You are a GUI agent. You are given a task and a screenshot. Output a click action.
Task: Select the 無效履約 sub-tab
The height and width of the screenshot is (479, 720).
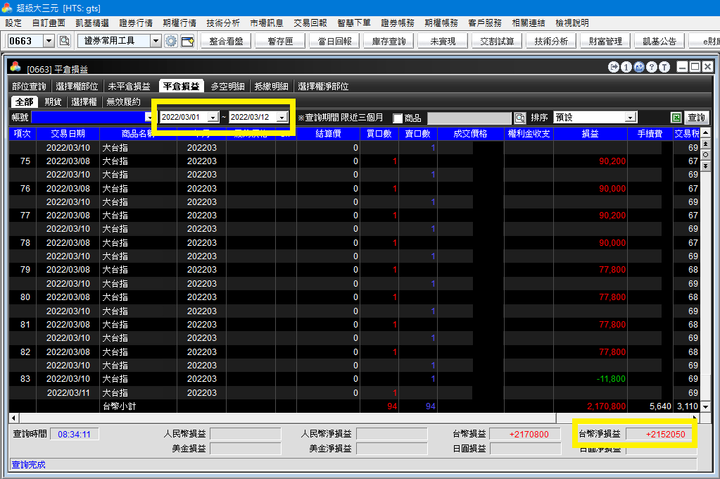(x=123, y=102)
